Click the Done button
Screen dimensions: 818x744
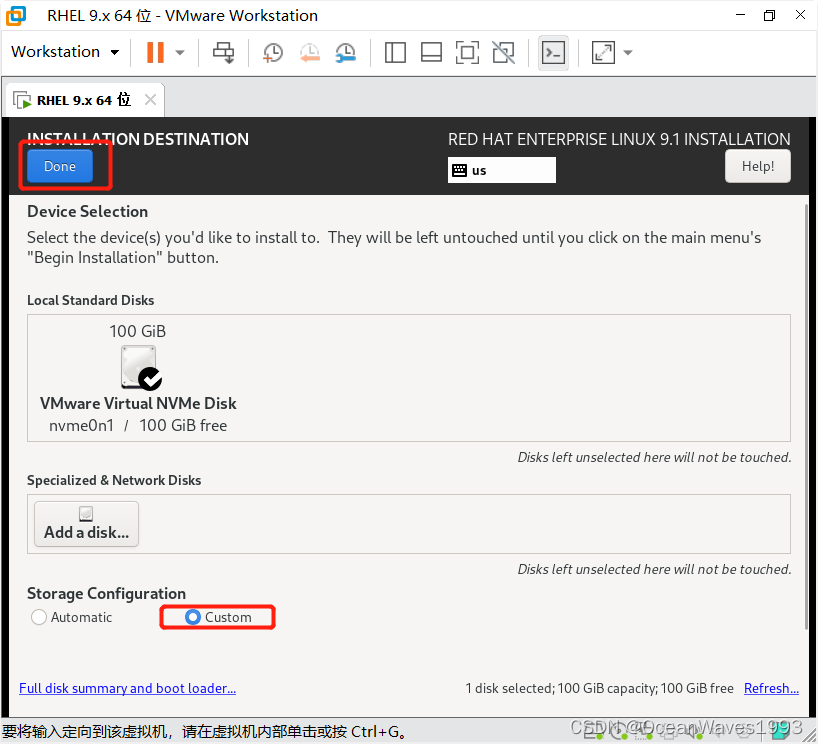coord(60,166)
